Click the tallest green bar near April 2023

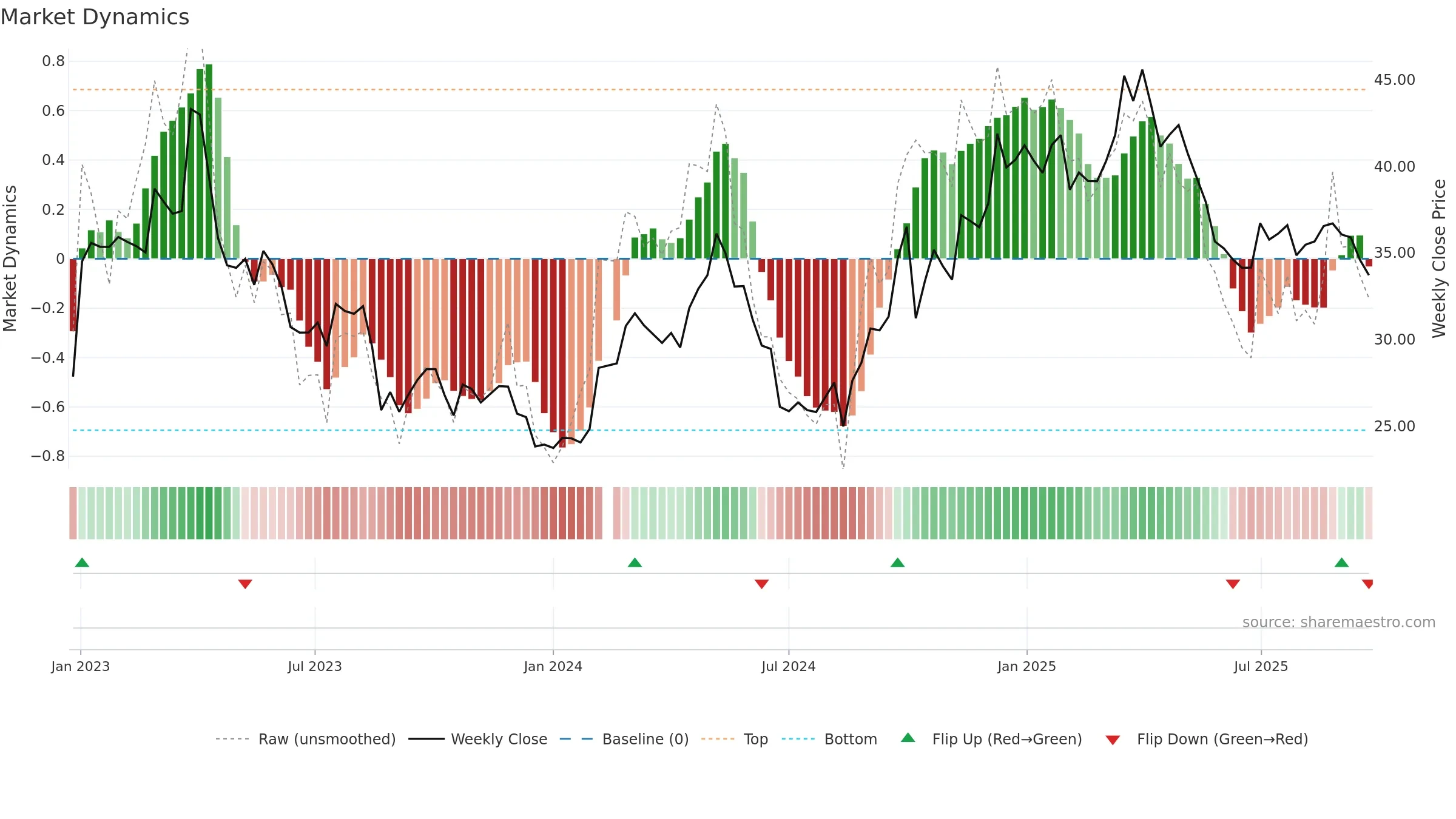pyautogui.click(x=209, y=161)
